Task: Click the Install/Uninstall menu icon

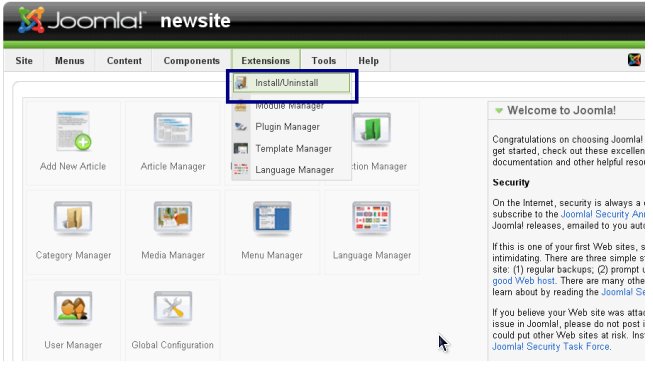Action: pyautogui.click(x=242, y=82)
